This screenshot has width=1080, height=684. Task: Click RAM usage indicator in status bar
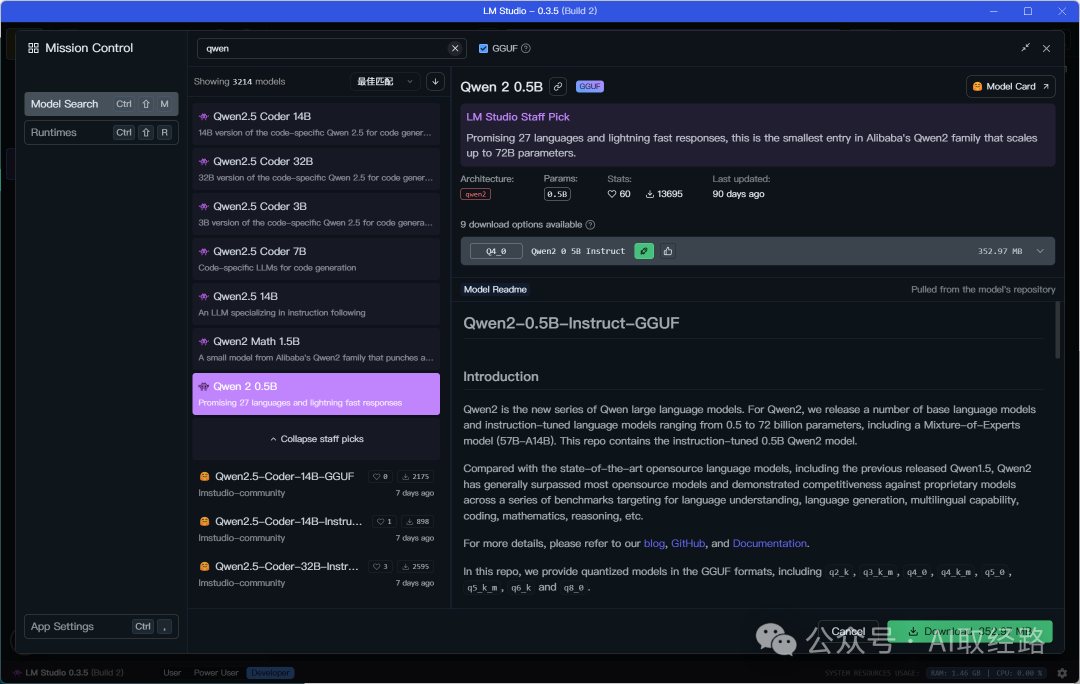[955, 673]
